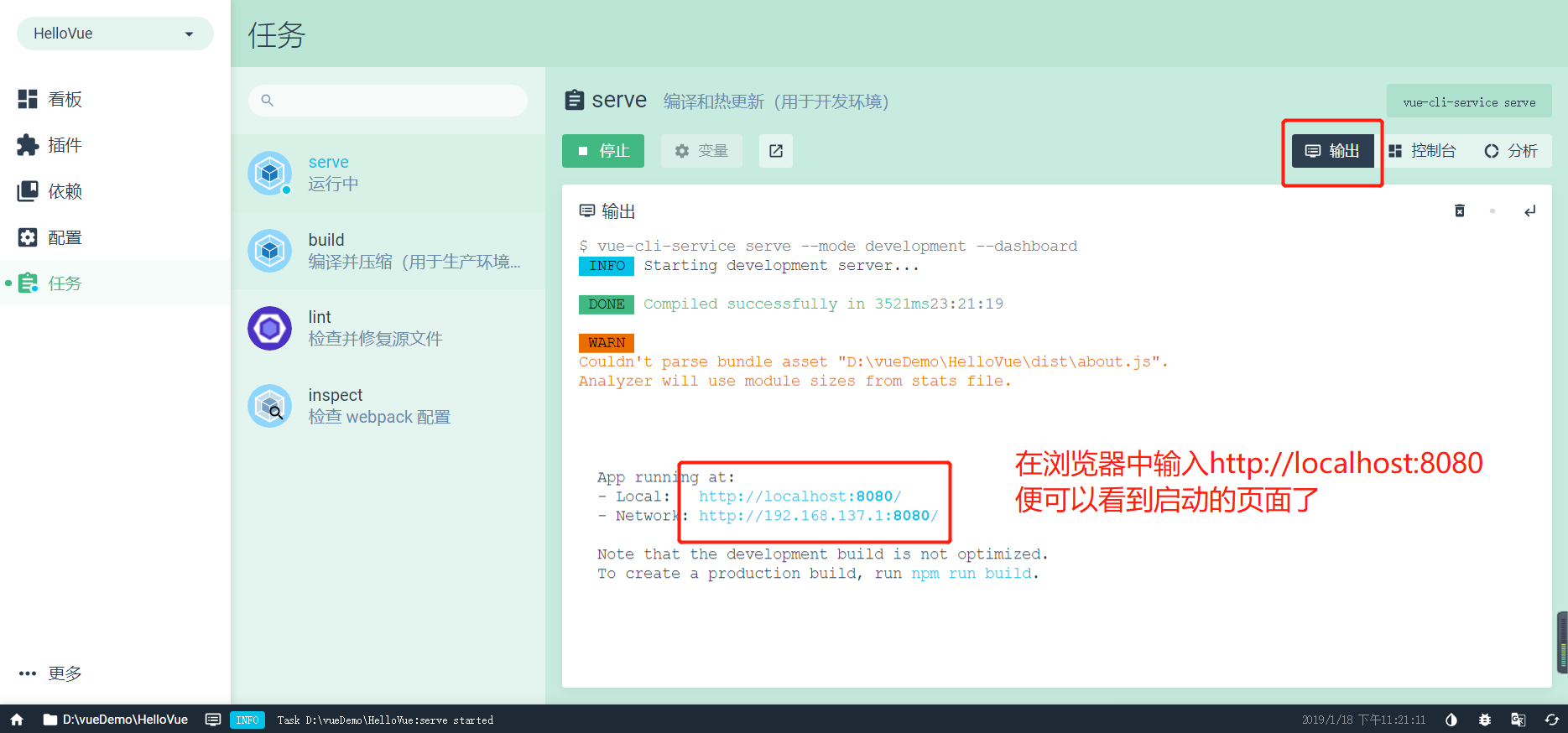Click the configuration gear icon
Viewport: 1568px width, 733px height.
pyautogui.click(x=28, y=237)
